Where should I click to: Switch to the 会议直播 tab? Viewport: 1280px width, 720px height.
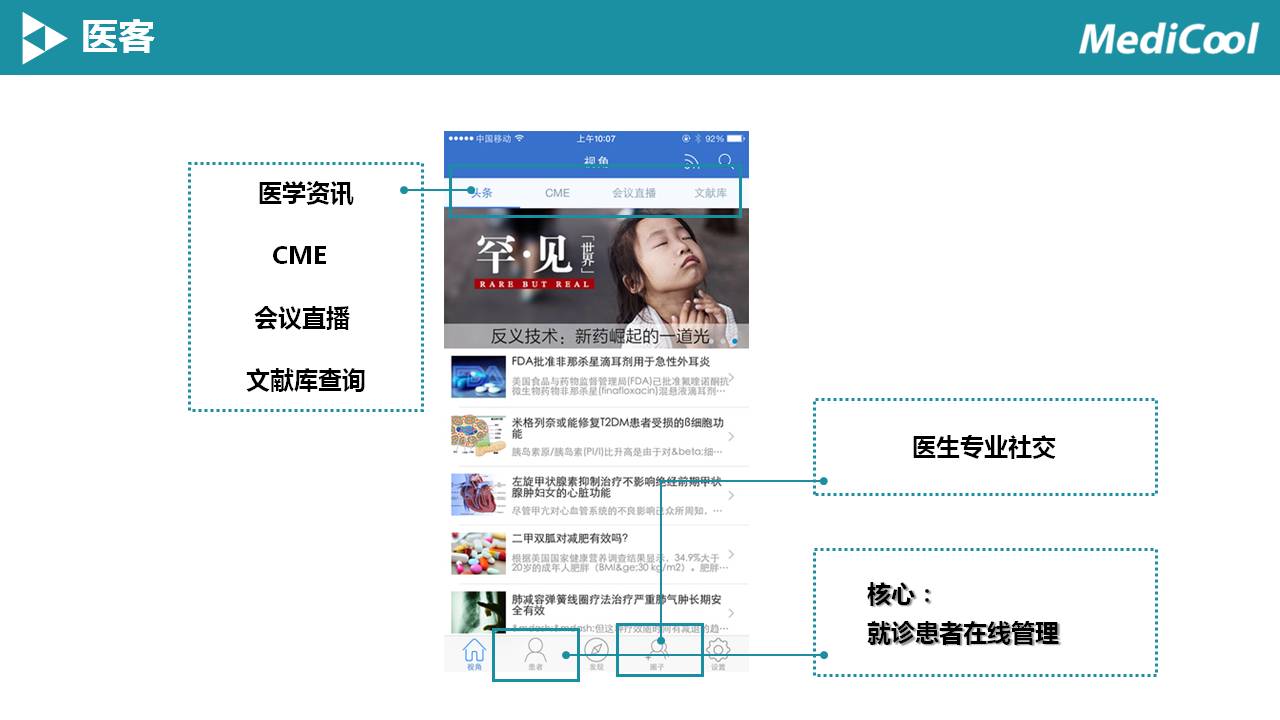pyautogui.click(x=634, y=193)
